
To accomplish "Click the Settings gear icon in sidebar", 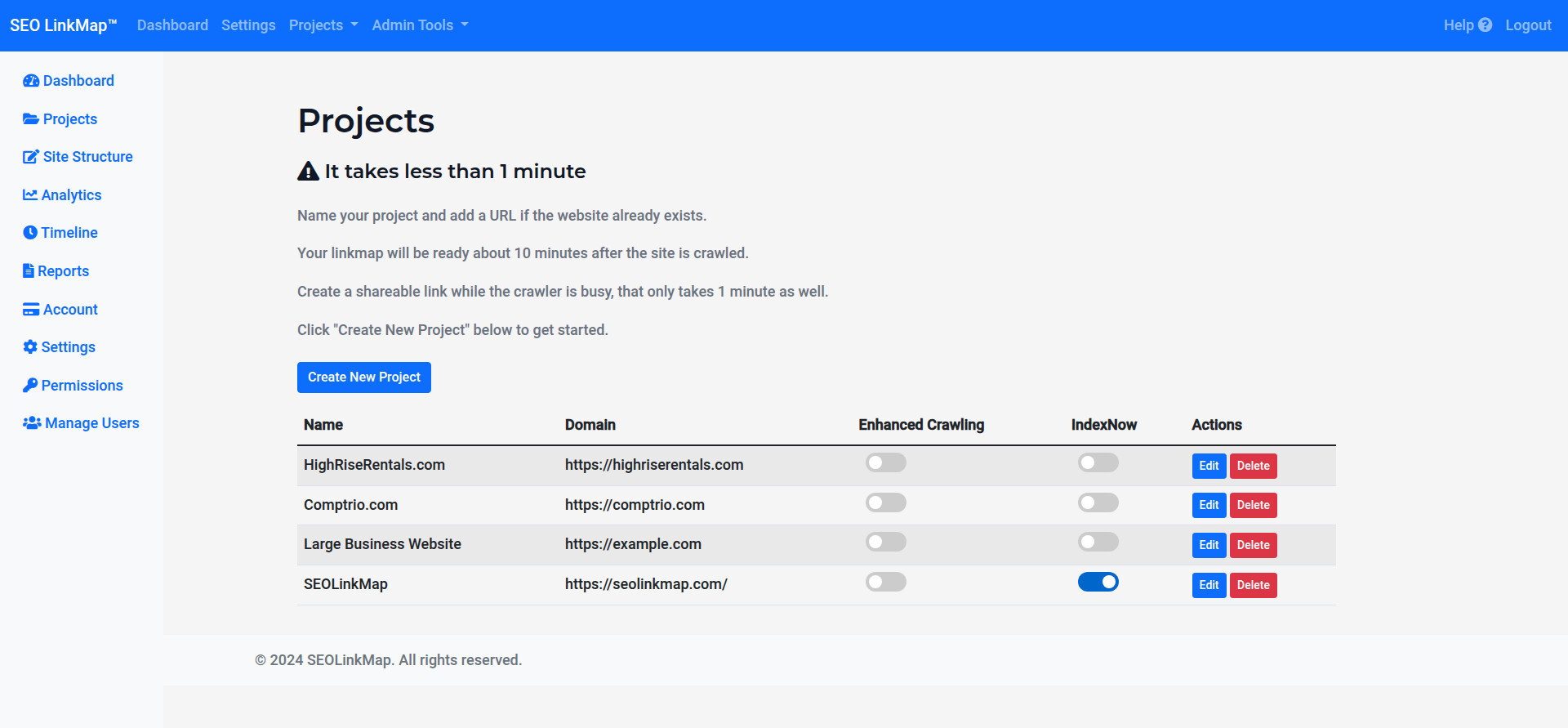I will click(x=30, y=347).
